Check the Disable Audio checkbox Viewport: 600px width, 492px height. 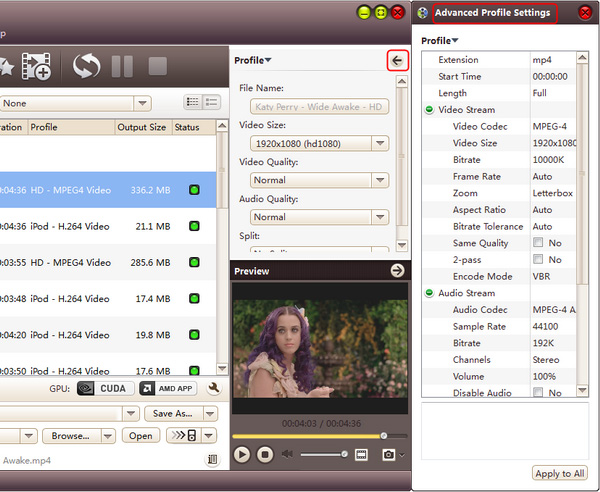(538, 393)
